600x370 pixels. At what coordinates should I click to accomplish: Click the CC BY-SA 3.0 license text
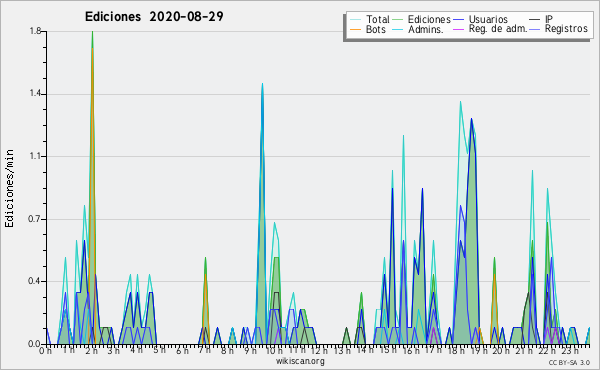click(569, 362)
